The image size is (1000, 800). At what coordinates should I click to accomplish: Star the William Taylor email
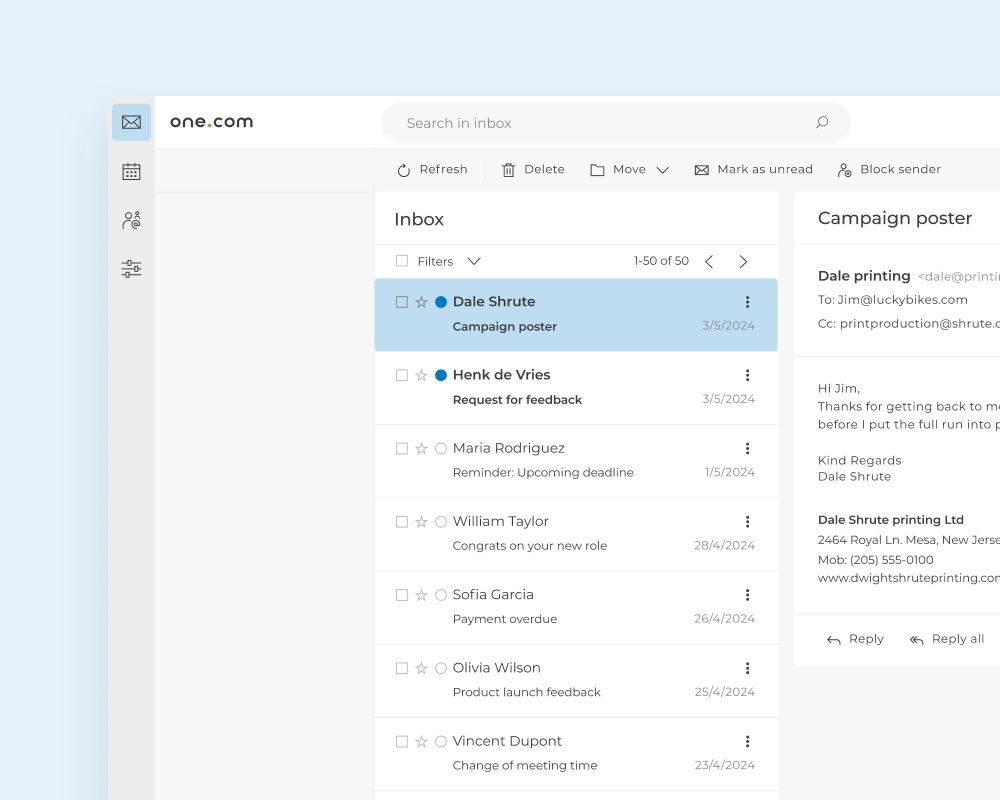click(x=421, y=522)
